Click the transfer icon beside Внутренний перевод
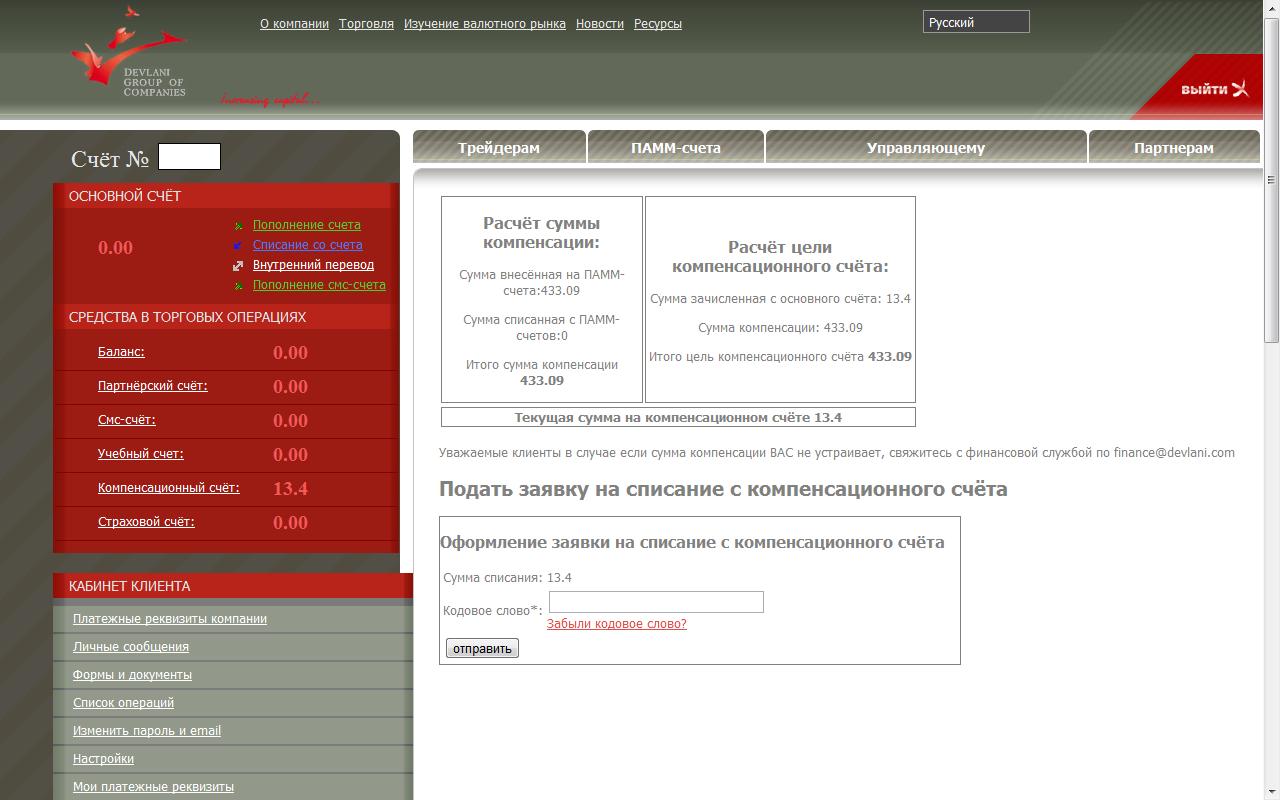This screenshot has width=1280, height=800. (x=238, y=266)
